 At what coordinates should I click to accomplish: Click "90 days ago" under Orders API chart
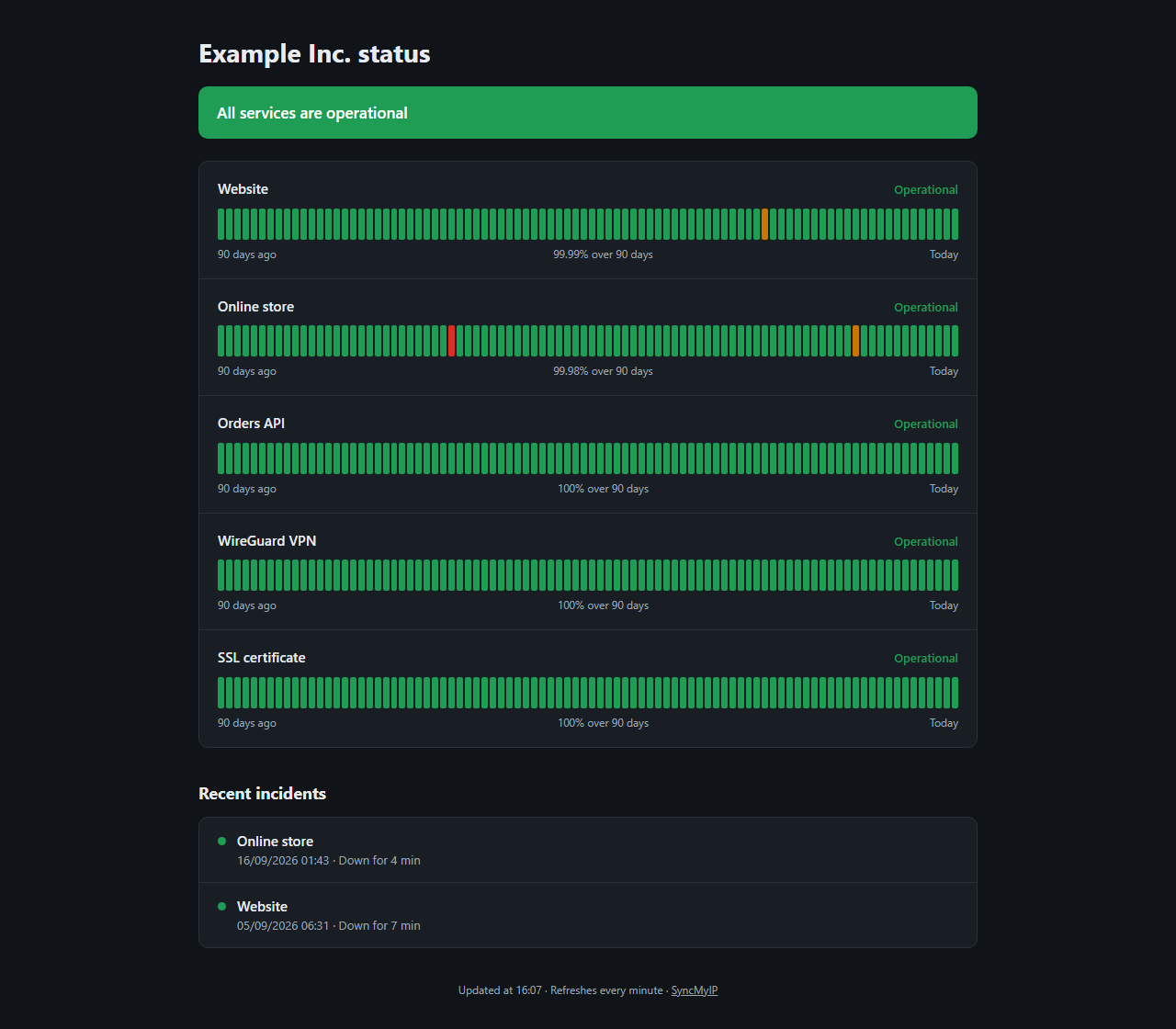[247, 489]
